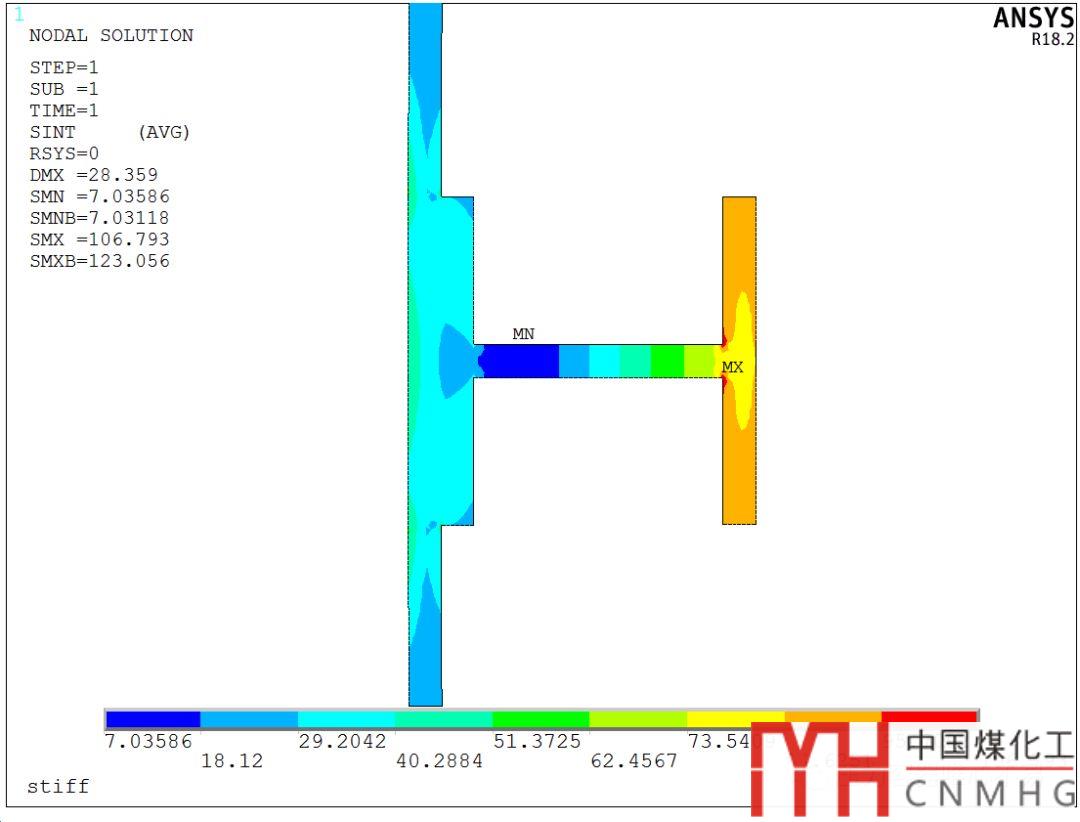
Task: Select the red legend color band
Action: coord(928,717)
